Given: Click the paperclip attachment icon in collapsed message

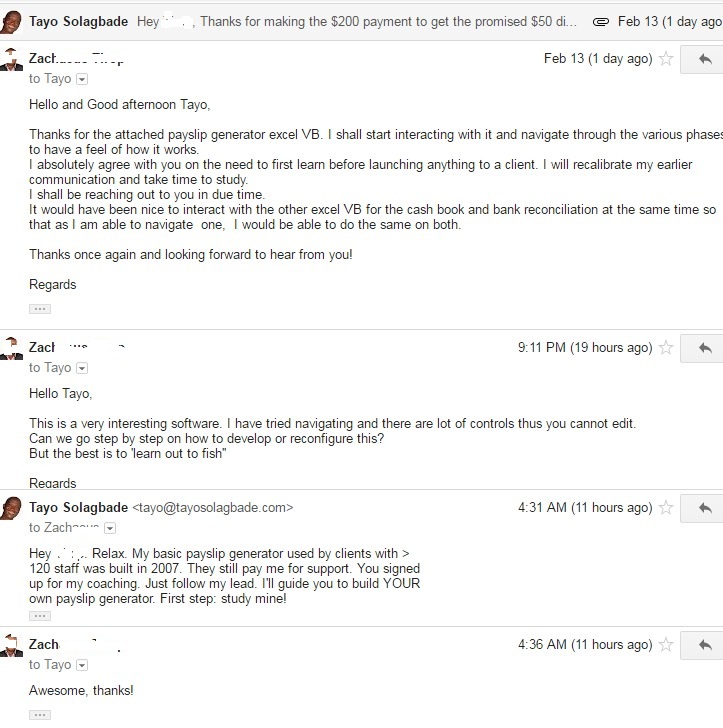Looking at the screenshot, I should [600, 22].
